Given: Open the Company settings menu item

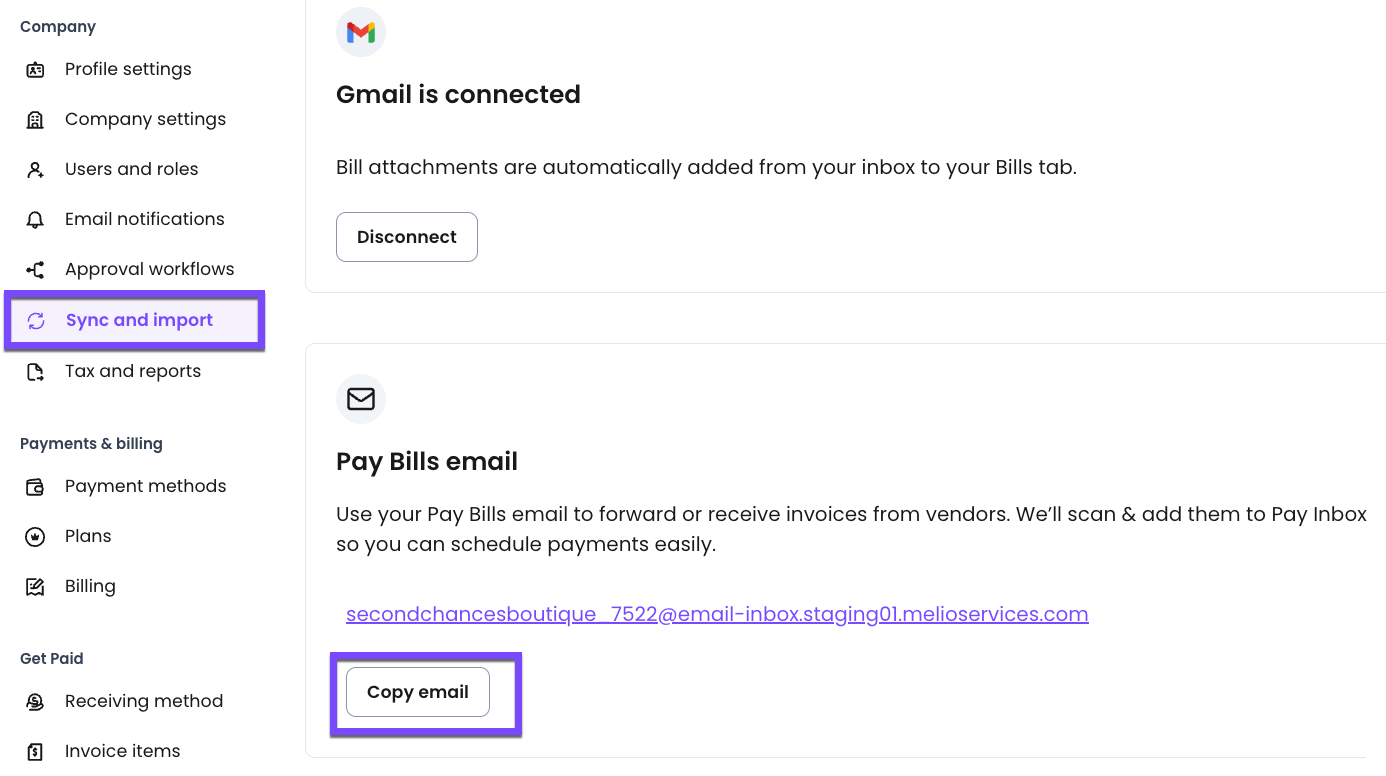Looking at the screenshot, I should pos(145,119).
